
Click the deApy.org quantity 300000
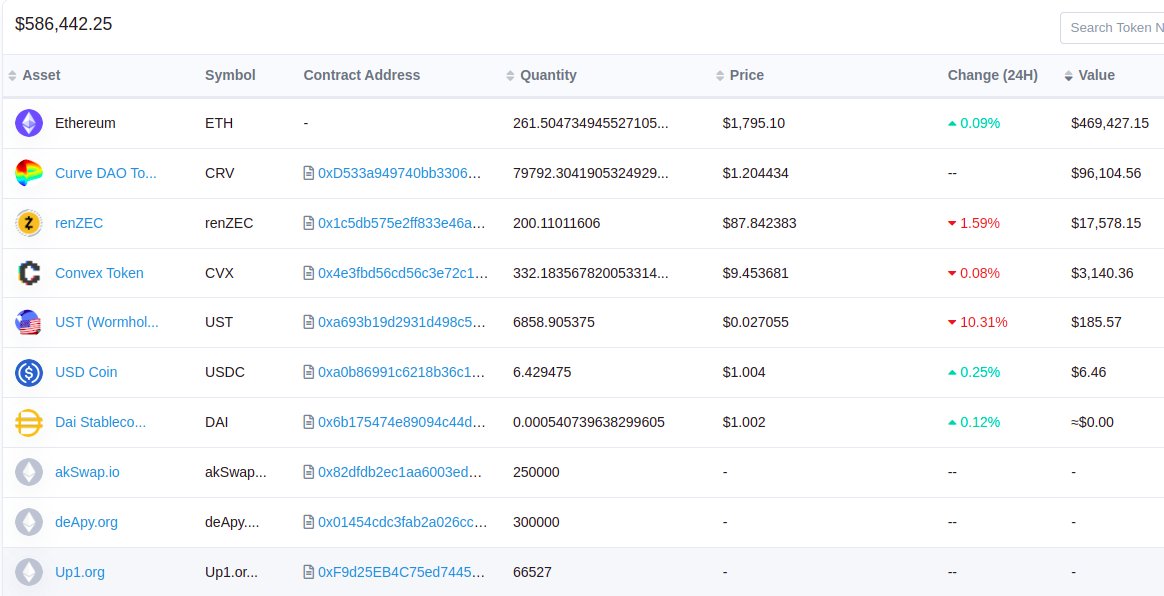pos(538,522)
